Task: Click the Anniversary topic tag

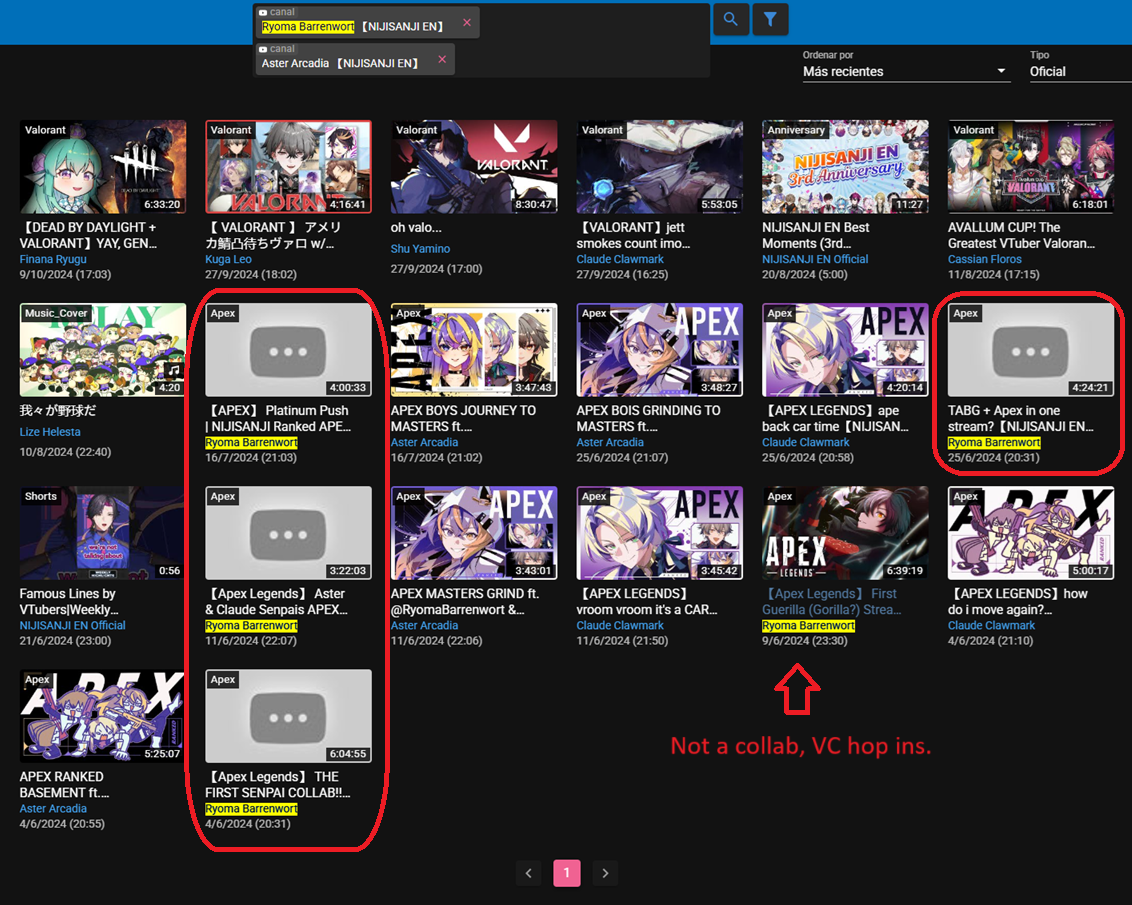Action: click(x=796, y=130)
